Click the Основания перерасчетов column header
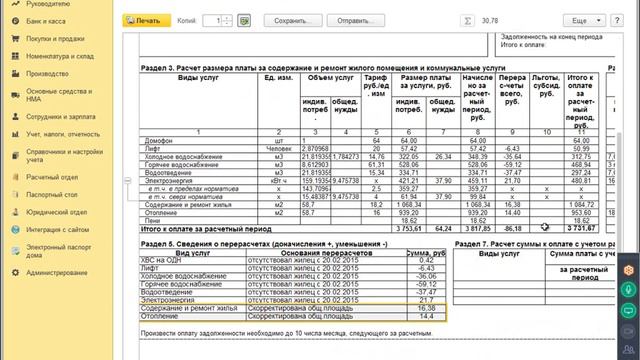 (x=327, y=253)
